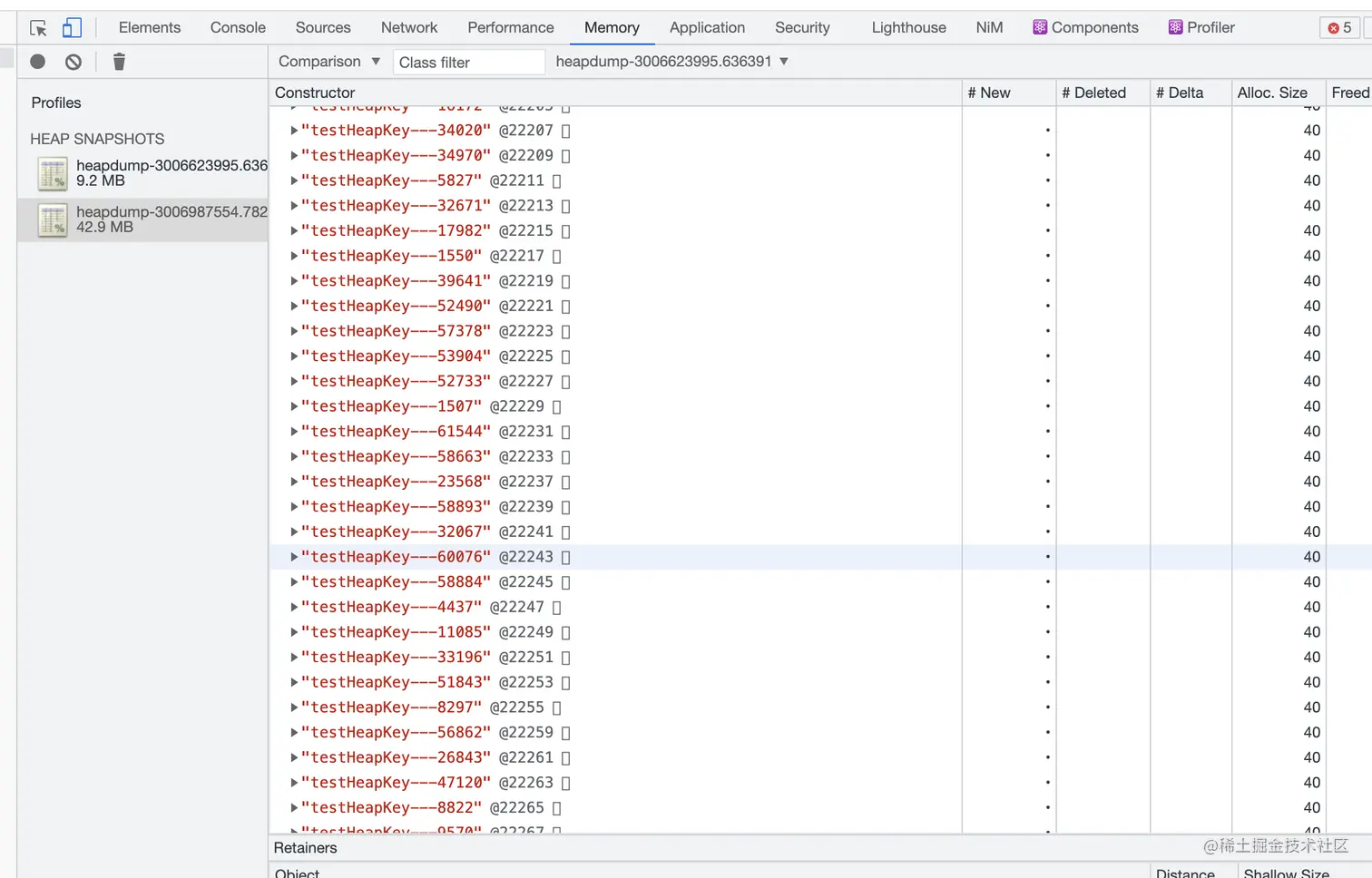Click the small box icon beside @22207
1372x878 pixels.
tap(566, 131)
